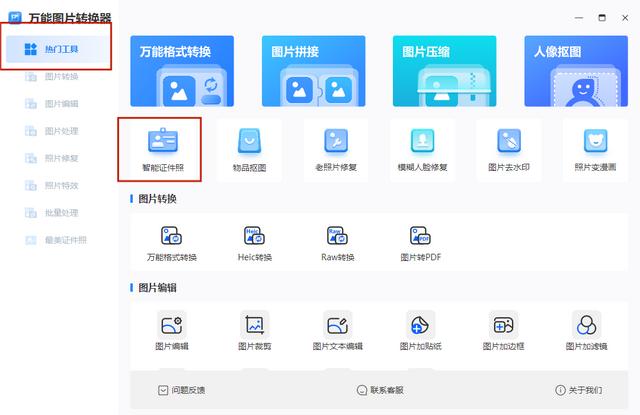The height and width of the screenshot is (415, 640).
Task: Open the 图片加边框 add border tool
Action: point(503,331)
